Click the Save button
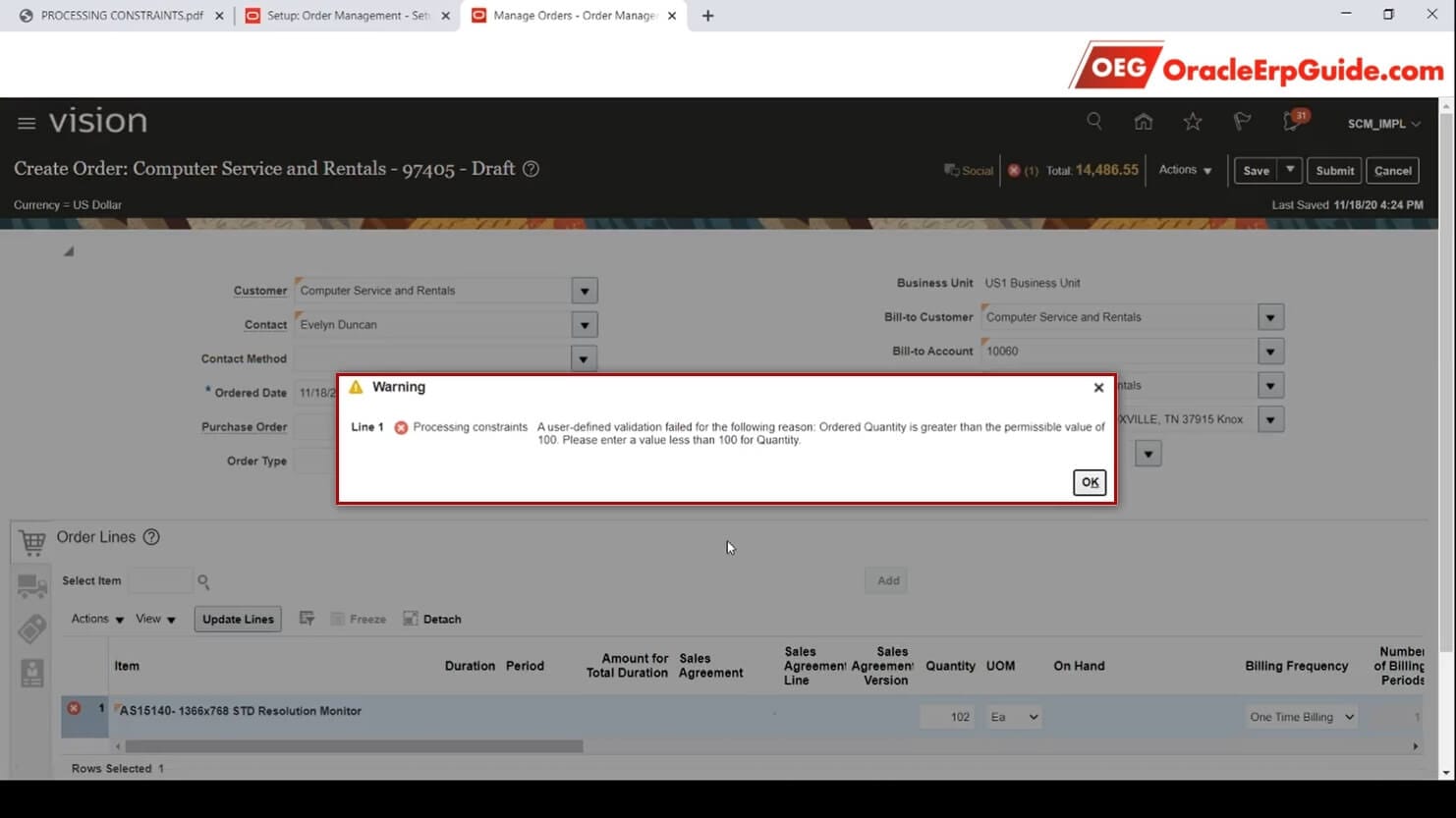1456x818 pixels. coord(1256,170)
